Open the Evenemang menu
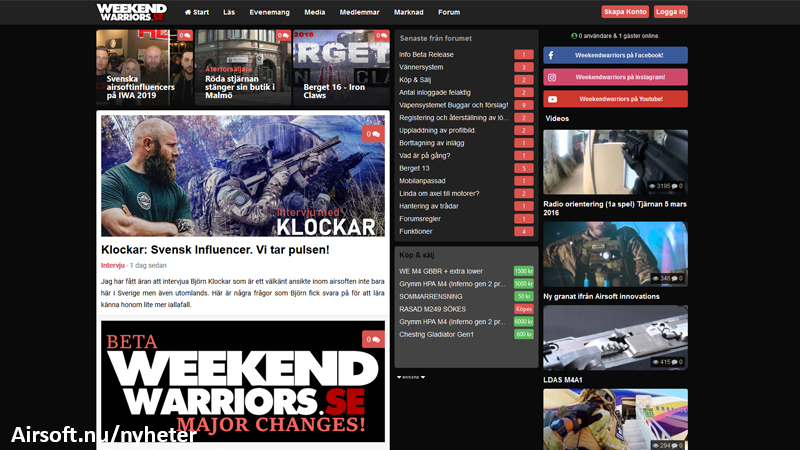Viewport: 800px width, 450px height. tap(269, 12)
